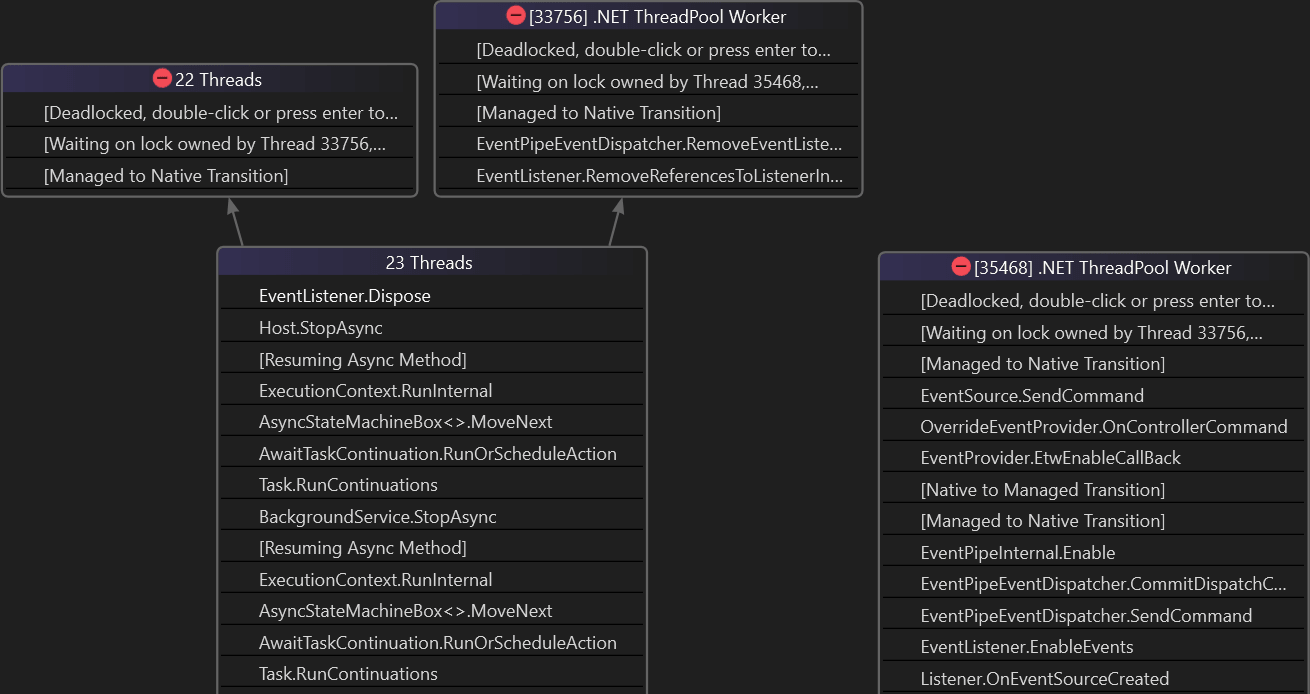This screenshot has width=1310, height=694.
Task: Select the EventPipeEventDispatcher.SendCommand frame
Action: (x=1085, y=616)
